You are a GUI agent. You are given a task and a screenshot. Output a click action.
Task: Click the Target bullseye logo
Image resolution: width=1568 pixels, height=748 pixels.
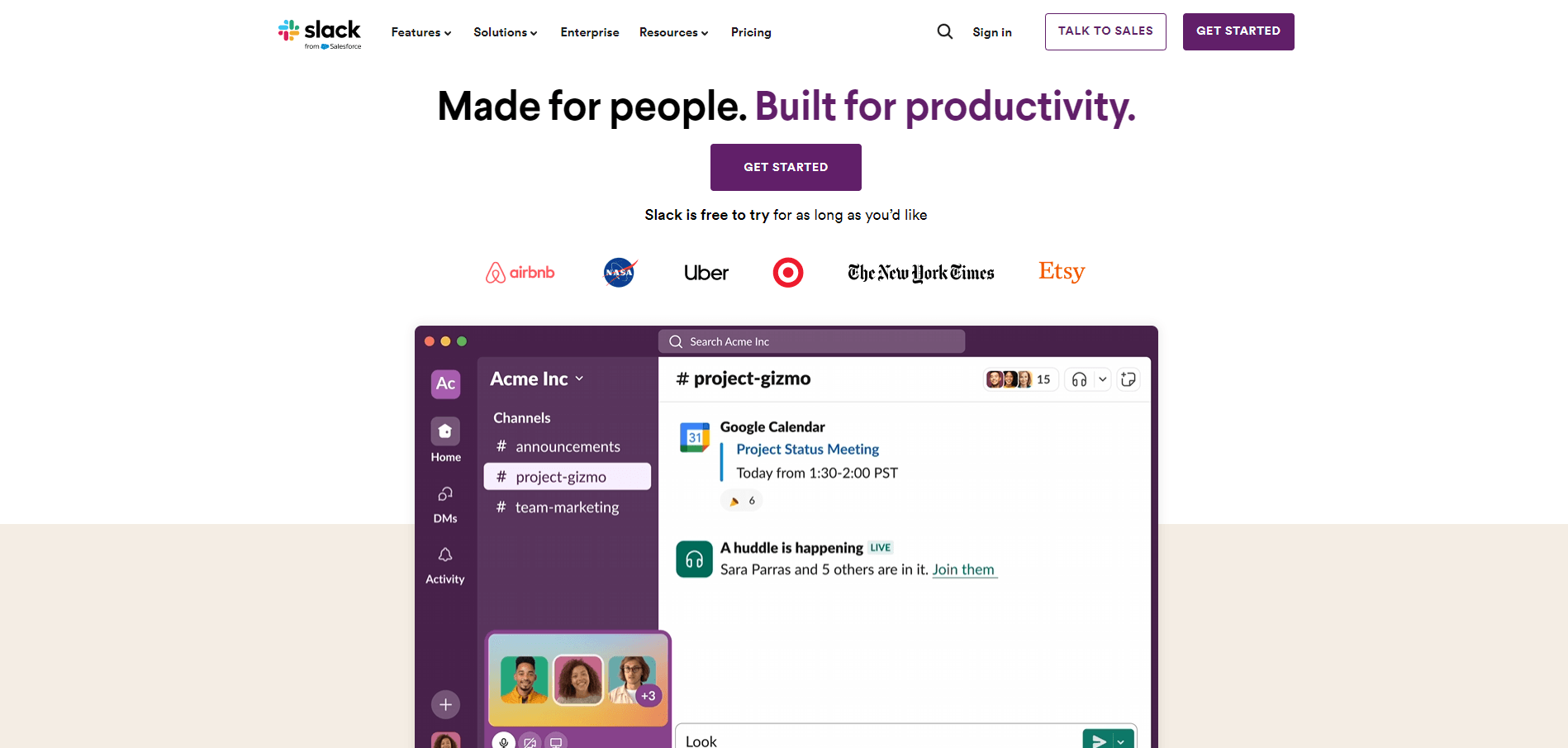coord(788,272)
